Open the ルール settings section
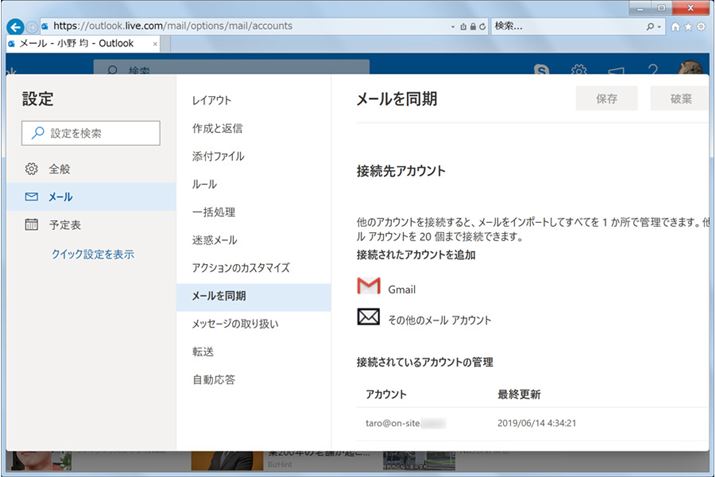715x477 pixels. point(204,184)
